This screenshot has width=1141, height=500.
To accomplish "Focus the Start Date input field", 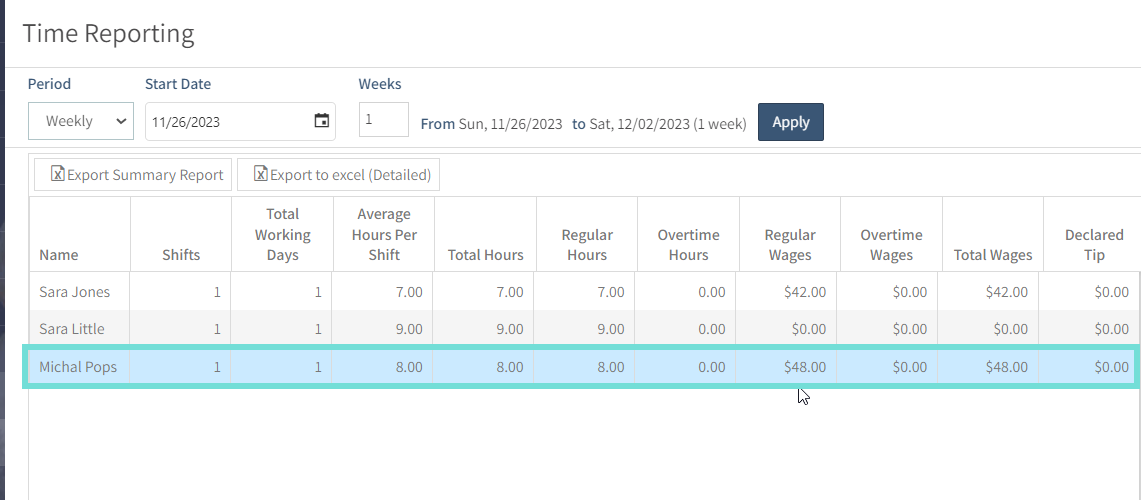I will pyautogui.click(x=240, y=122).
